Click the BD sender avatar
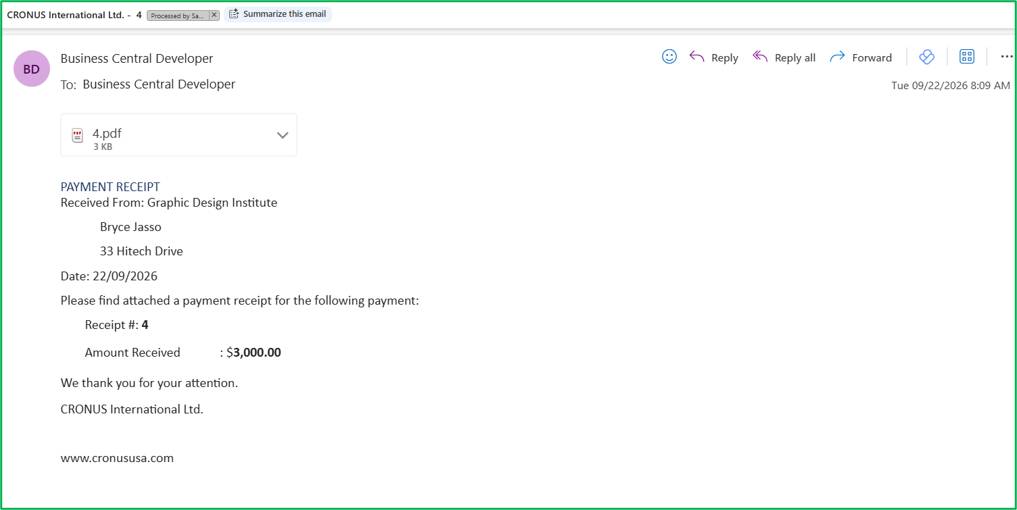This screenshot has height=510, width=1017. tap(32, 69)
